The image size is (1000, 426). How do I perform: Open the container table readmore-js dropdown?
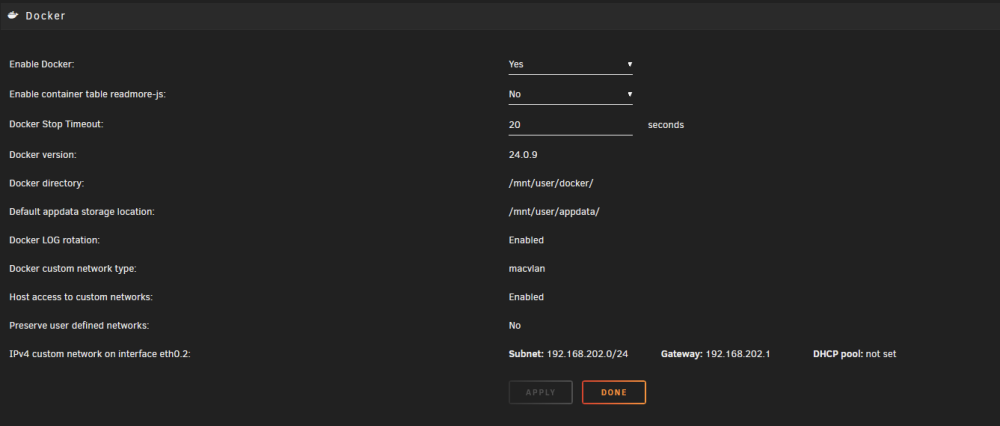click(x=570, y=94)
